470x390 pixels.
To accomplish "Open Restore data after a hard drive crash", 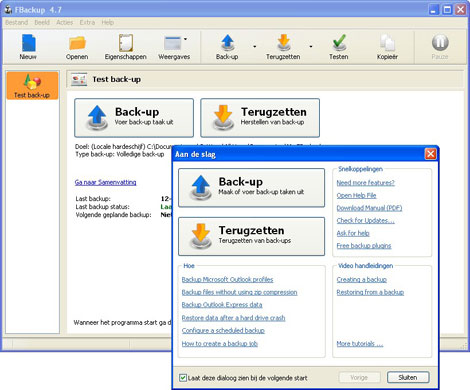I will [233, 318].
